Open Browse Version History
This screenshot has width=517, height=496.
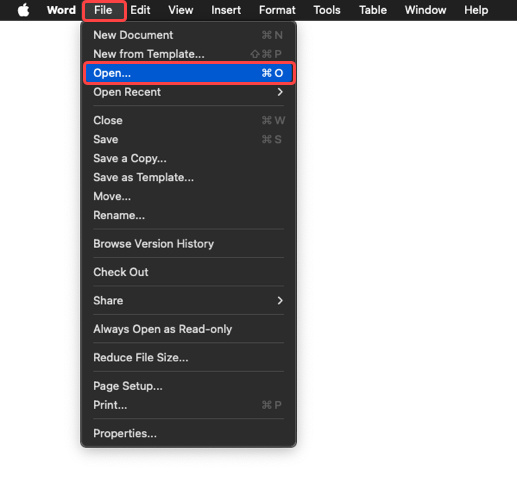[x=188, y=244]
